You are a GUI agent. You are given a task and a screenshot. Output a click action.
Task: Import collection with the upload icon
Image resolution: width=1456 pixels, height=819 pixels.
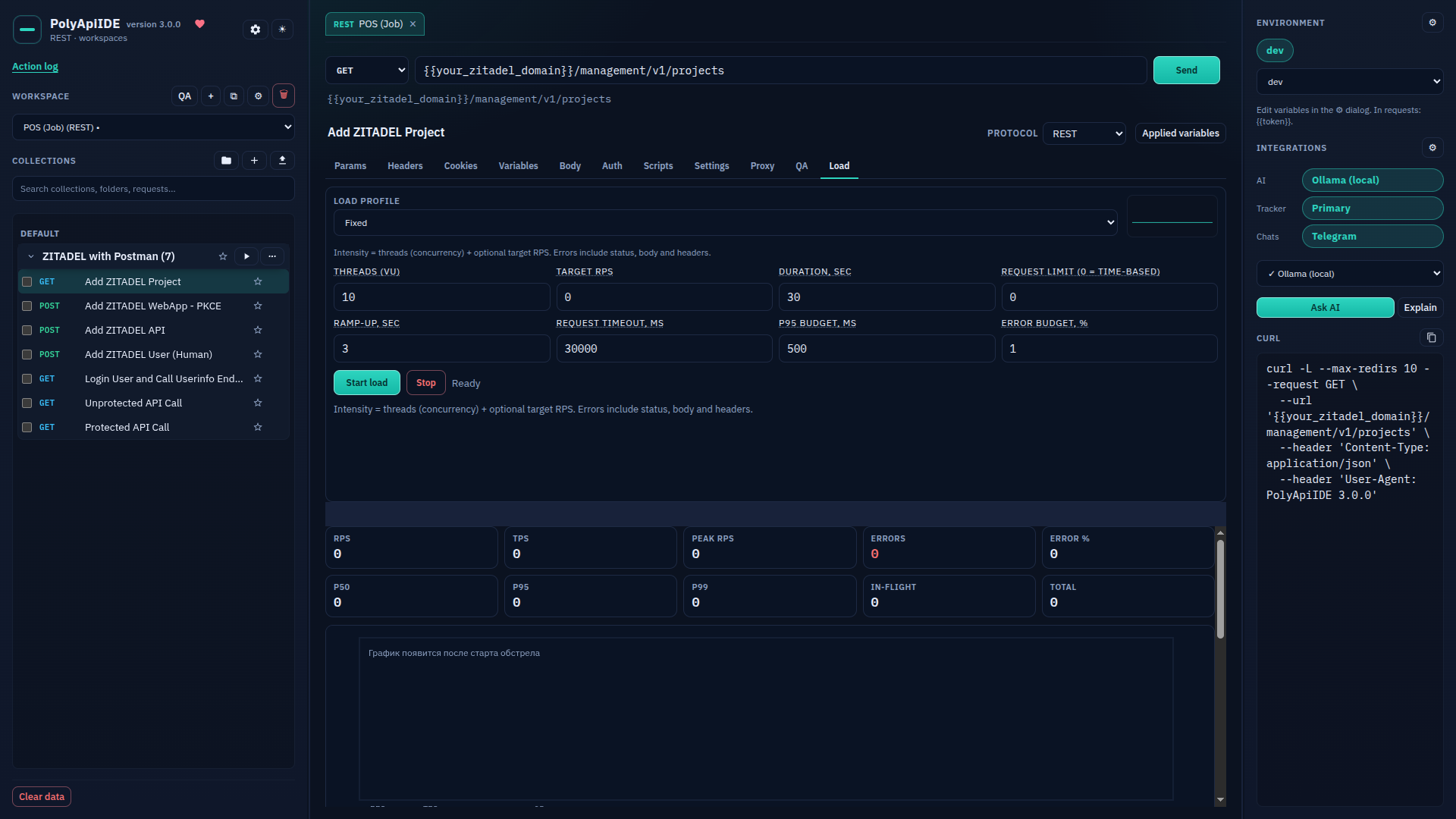pos(282,161)
